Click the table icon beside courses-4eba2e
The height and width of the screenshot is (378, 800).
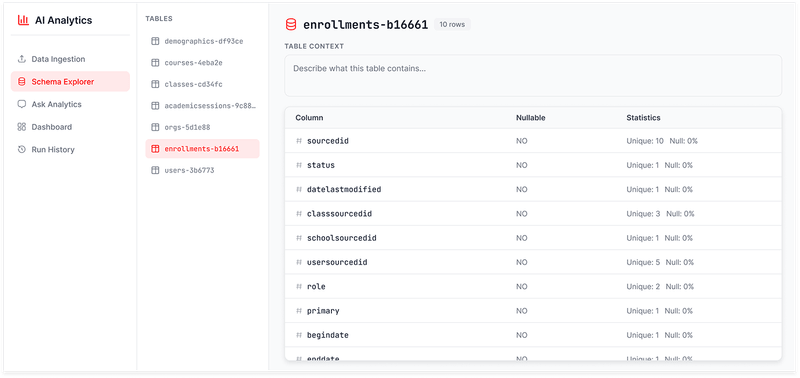155,63
